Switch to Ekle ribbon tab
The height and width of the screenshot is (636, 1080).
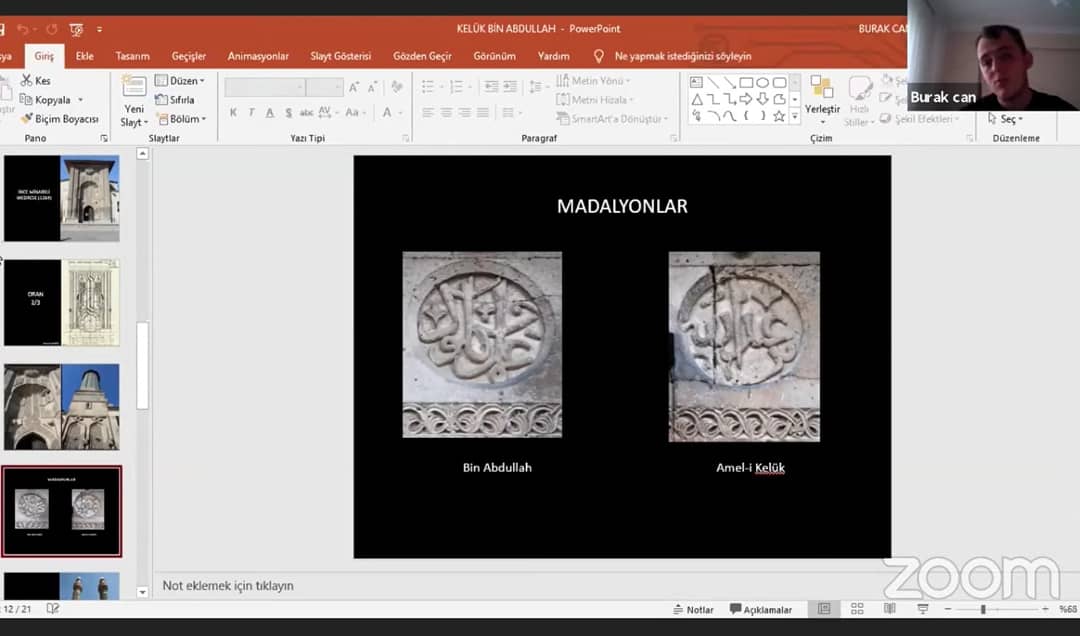click(x=85, y=56)
